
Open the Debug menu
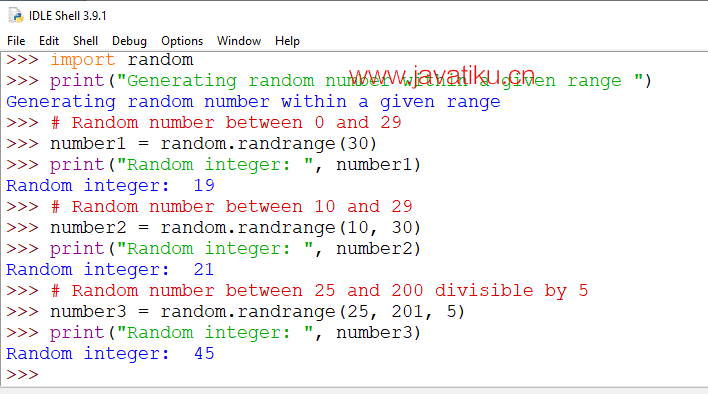tap(129, 41)
